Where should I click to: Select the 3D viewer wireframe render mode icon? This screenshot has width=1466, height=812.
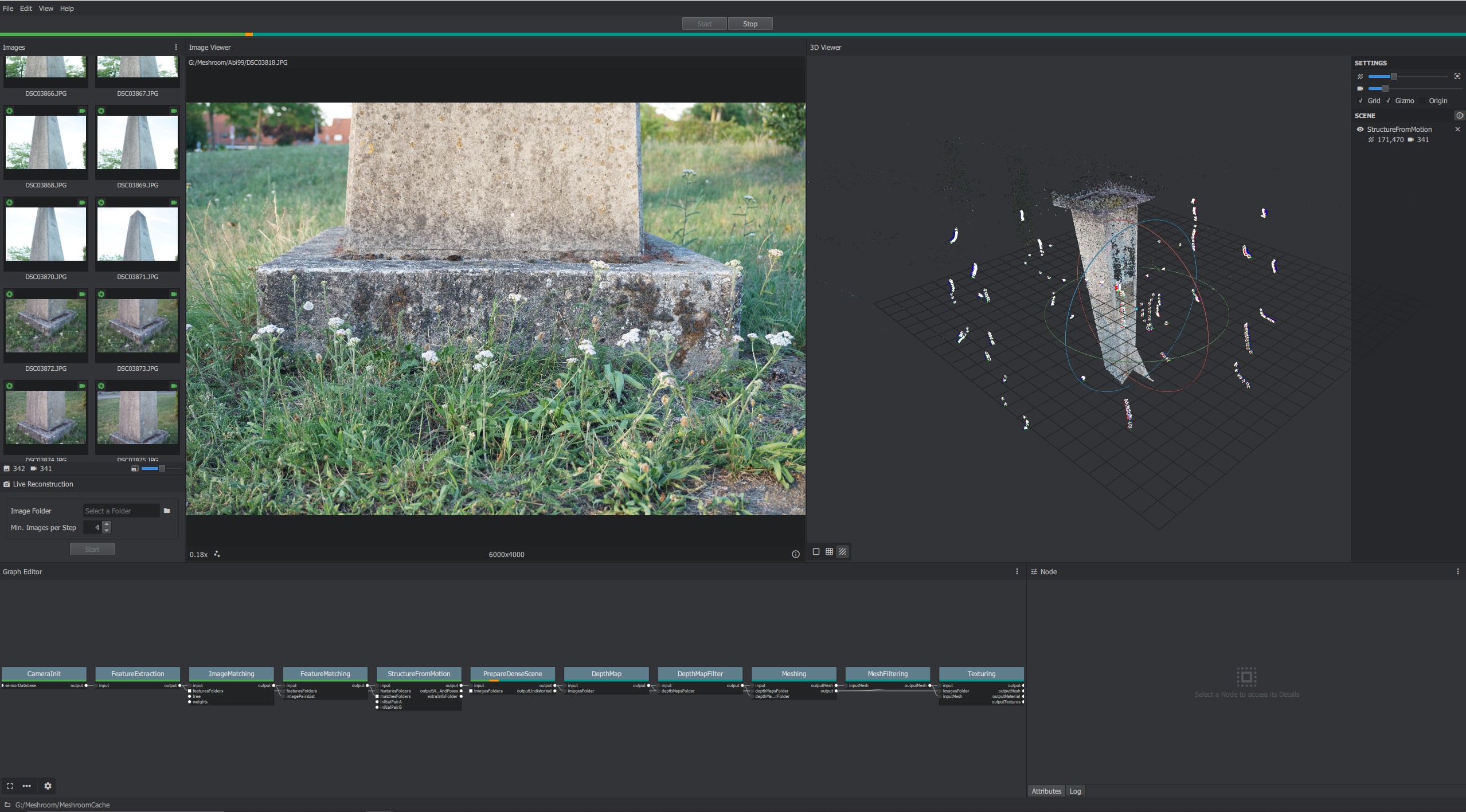[x=829, y=551]
